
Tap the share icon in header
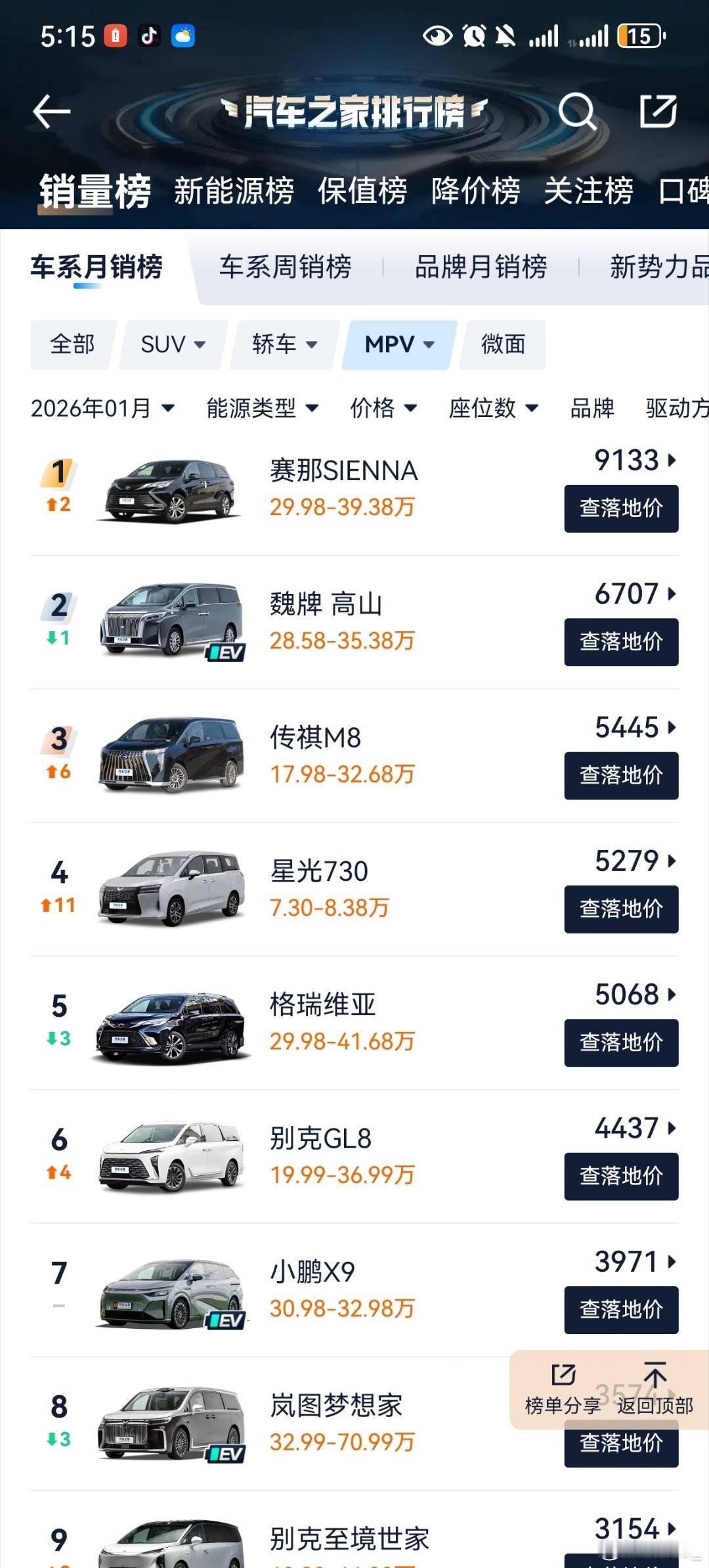click(658, 110)
